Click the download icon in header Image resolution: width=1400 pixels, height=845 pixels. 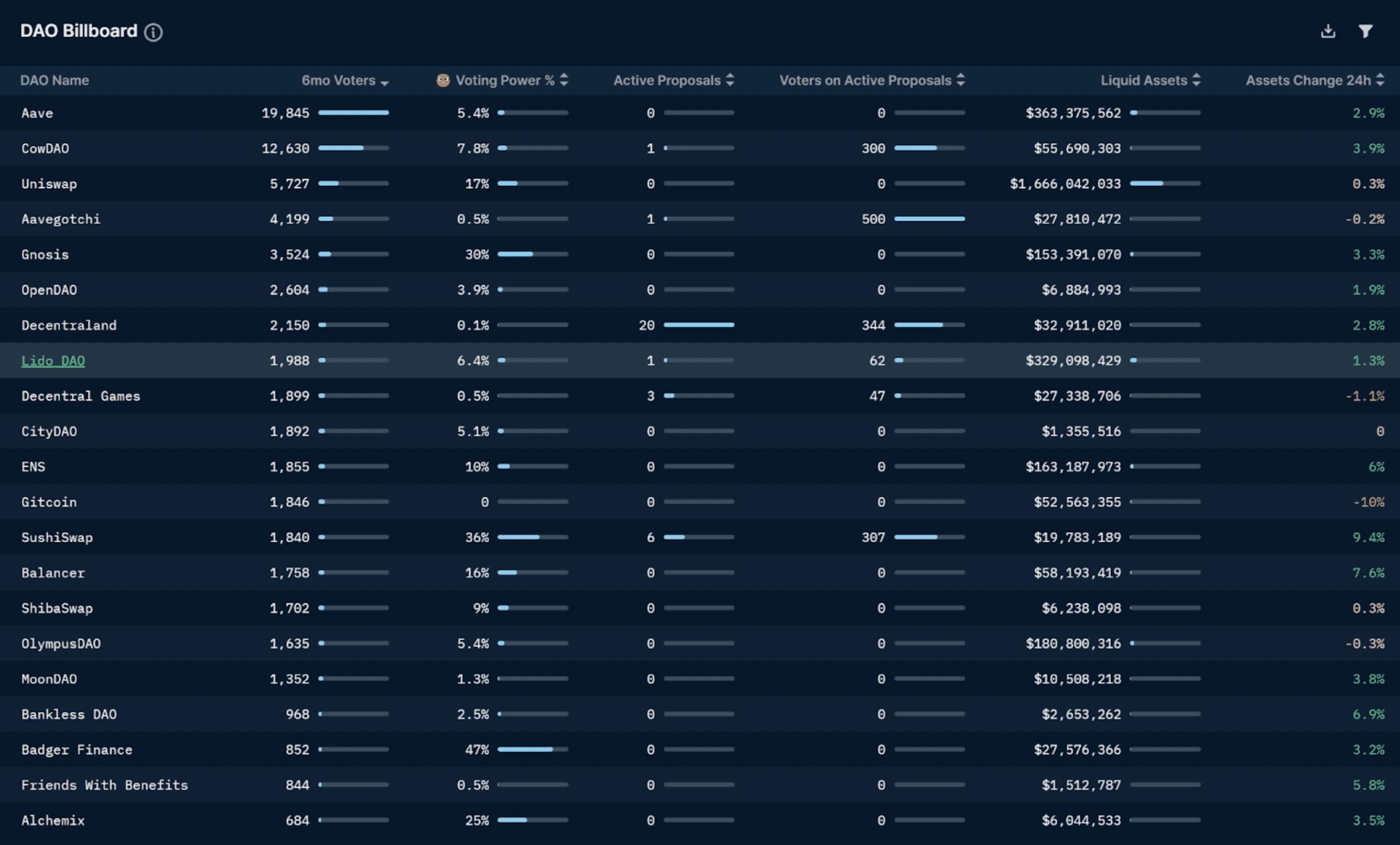pos(1328,31)
